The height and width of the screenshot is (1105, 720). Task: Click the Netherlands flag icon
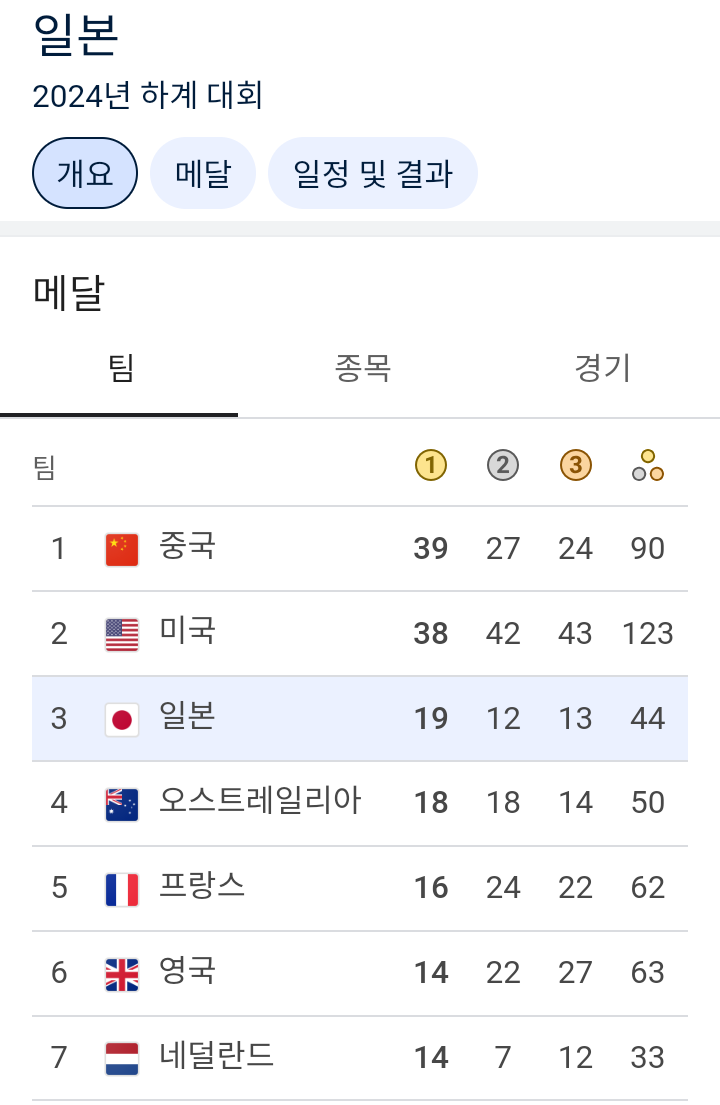tap(122, 1059)
